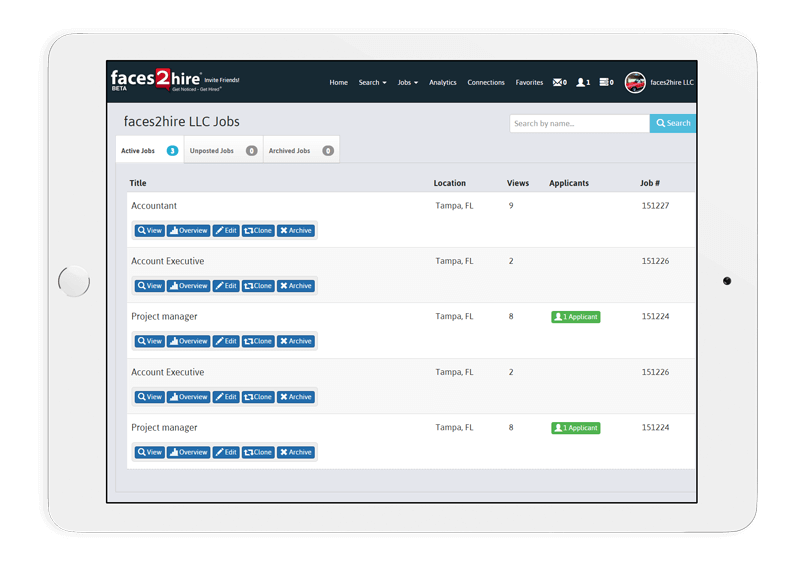Select the Active Jobs tab
Screen dimensions: 800x564
149,151
